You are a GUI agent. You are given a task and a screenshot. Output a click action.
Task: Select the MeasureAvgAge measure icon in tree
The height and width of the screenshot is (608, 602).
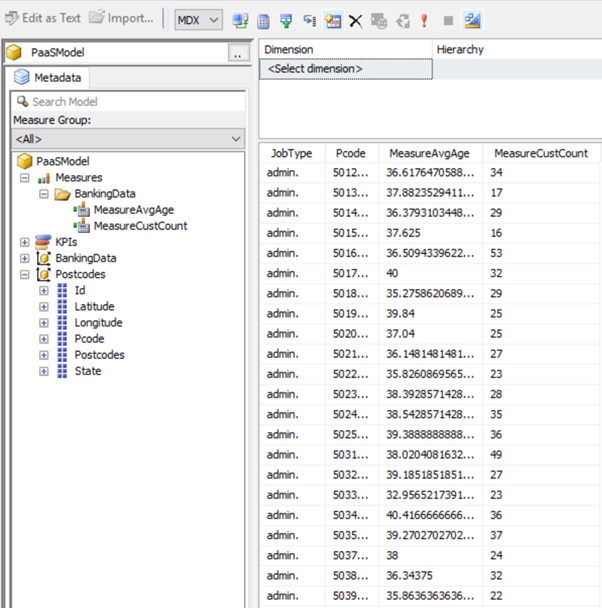(80, 210)
